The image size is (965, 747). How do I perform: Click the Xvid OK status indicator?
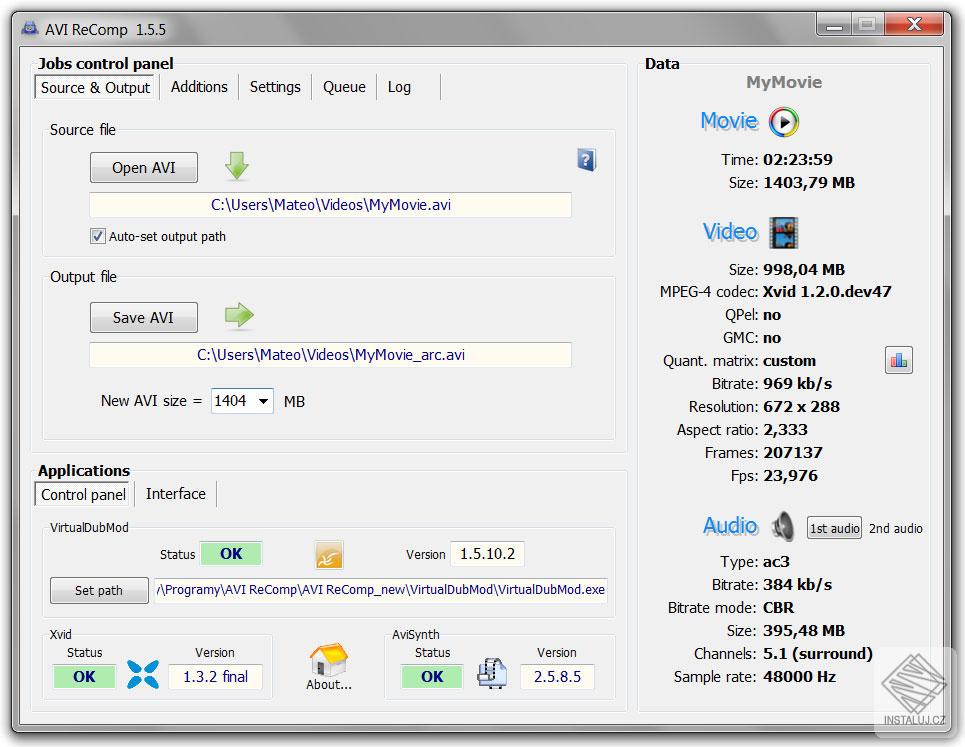click(x=84, y=677)
